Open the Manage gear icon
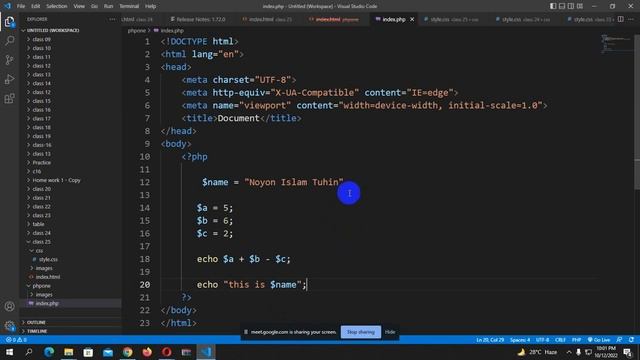Screen dimensions: 640x360 coord(9,325)
